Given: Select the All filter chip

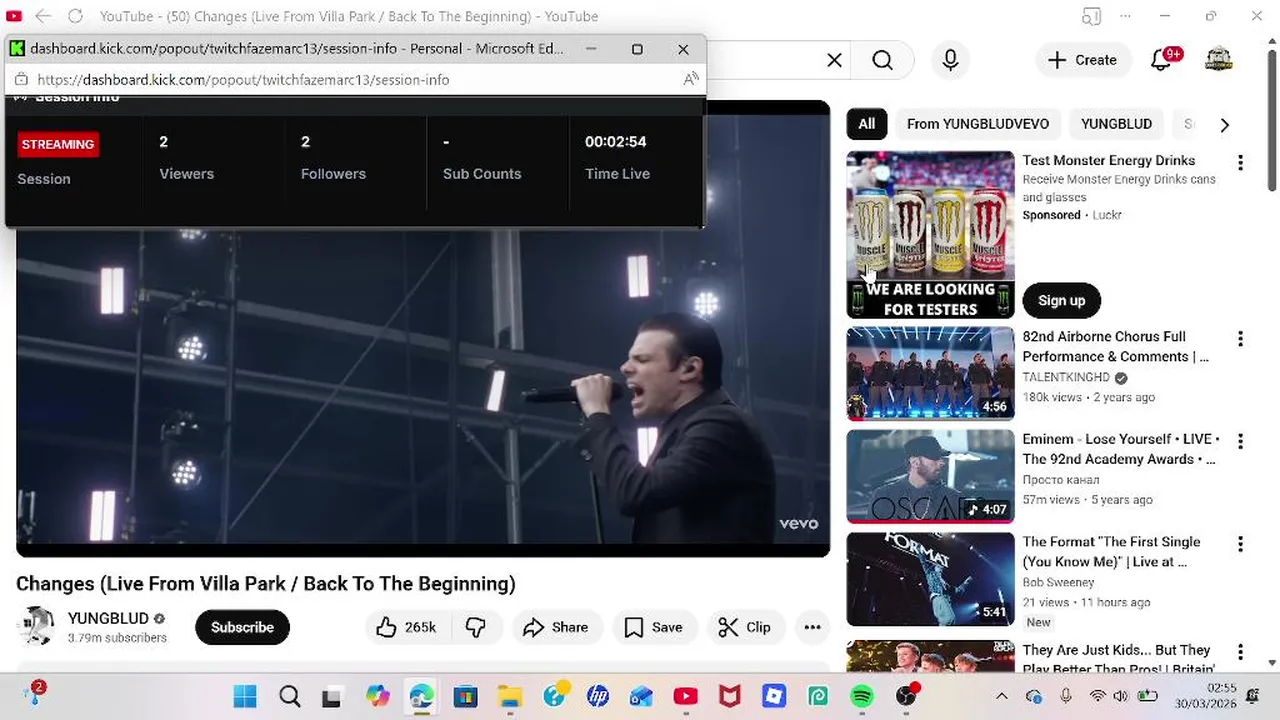Looking at the screenshot, I should coord(866,124).
